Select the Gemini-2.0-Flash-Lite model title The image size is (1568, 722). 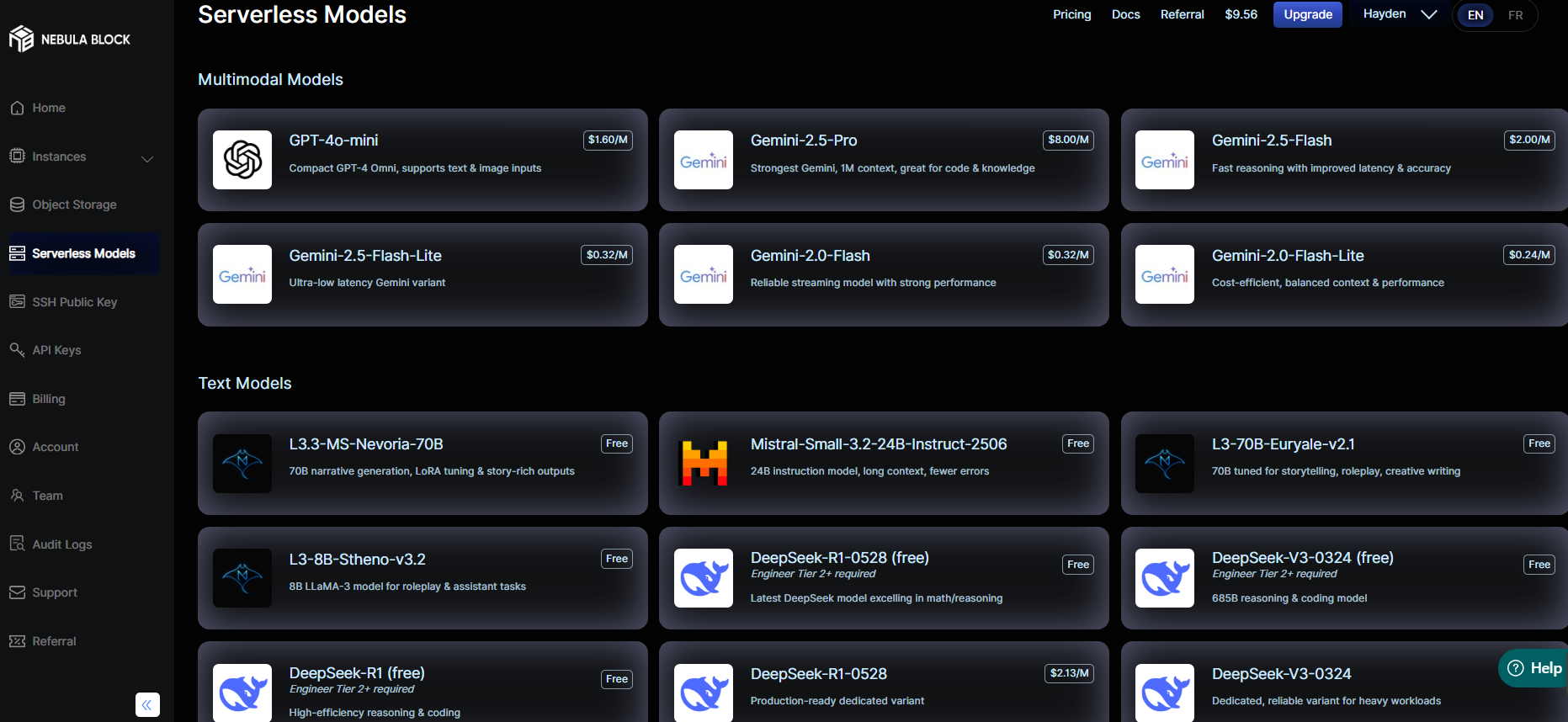point(1288,256)
